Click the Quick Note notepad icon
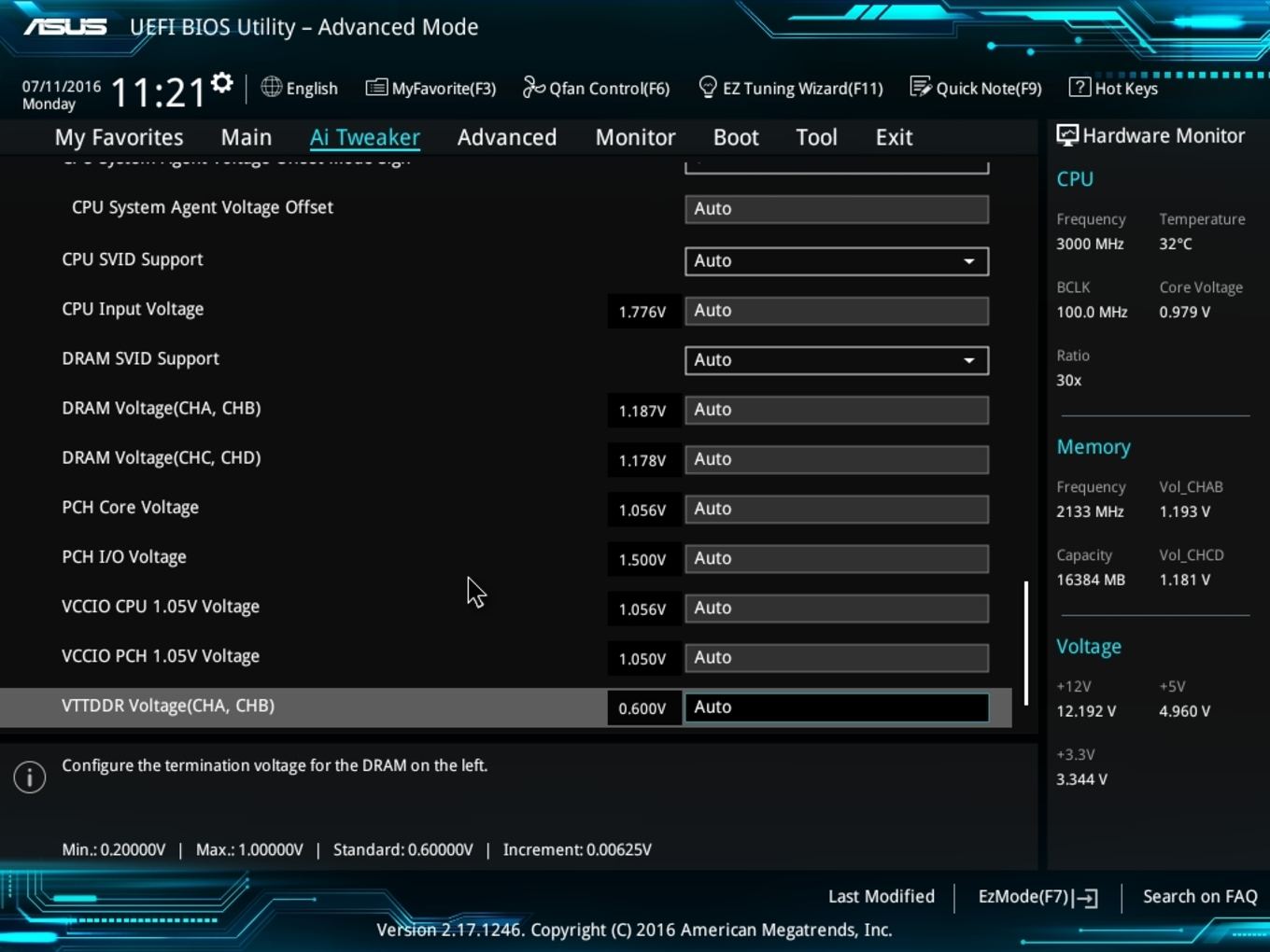The image size is (1270, 952). pos(920,87)
